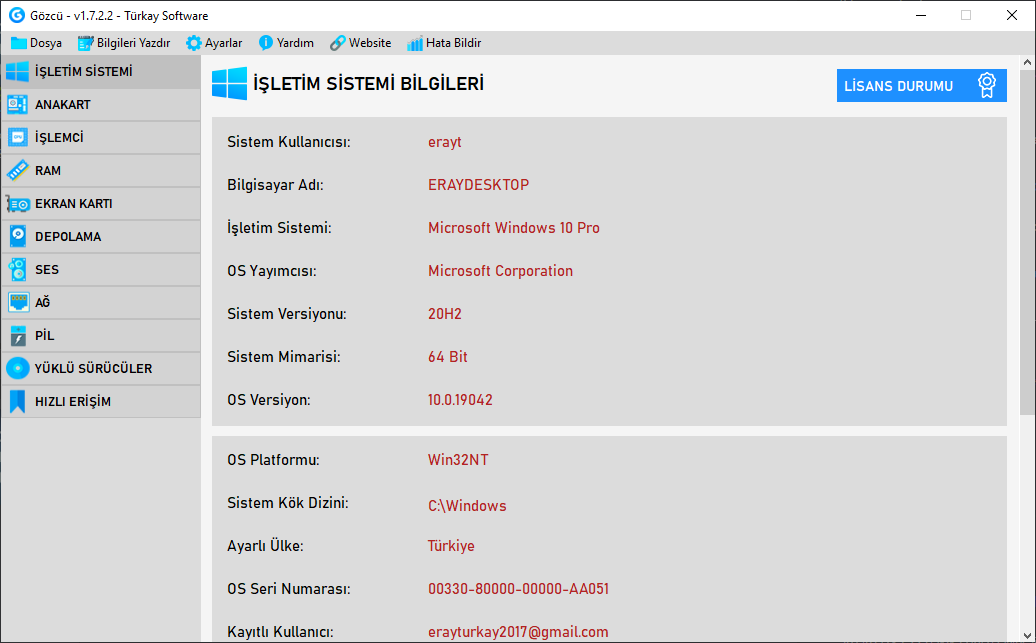The image size is (1036, 643).
Task: View the YÜKLÜ SÜRÜCÜLER section
Action: click(x=100, y=369)
